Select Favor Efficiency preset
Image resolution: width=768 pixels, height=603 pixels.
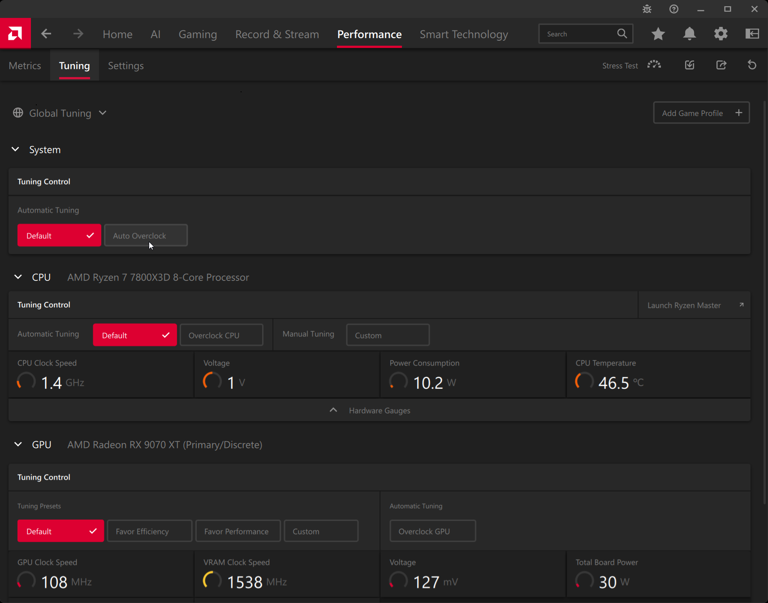(x=149, y=531)
